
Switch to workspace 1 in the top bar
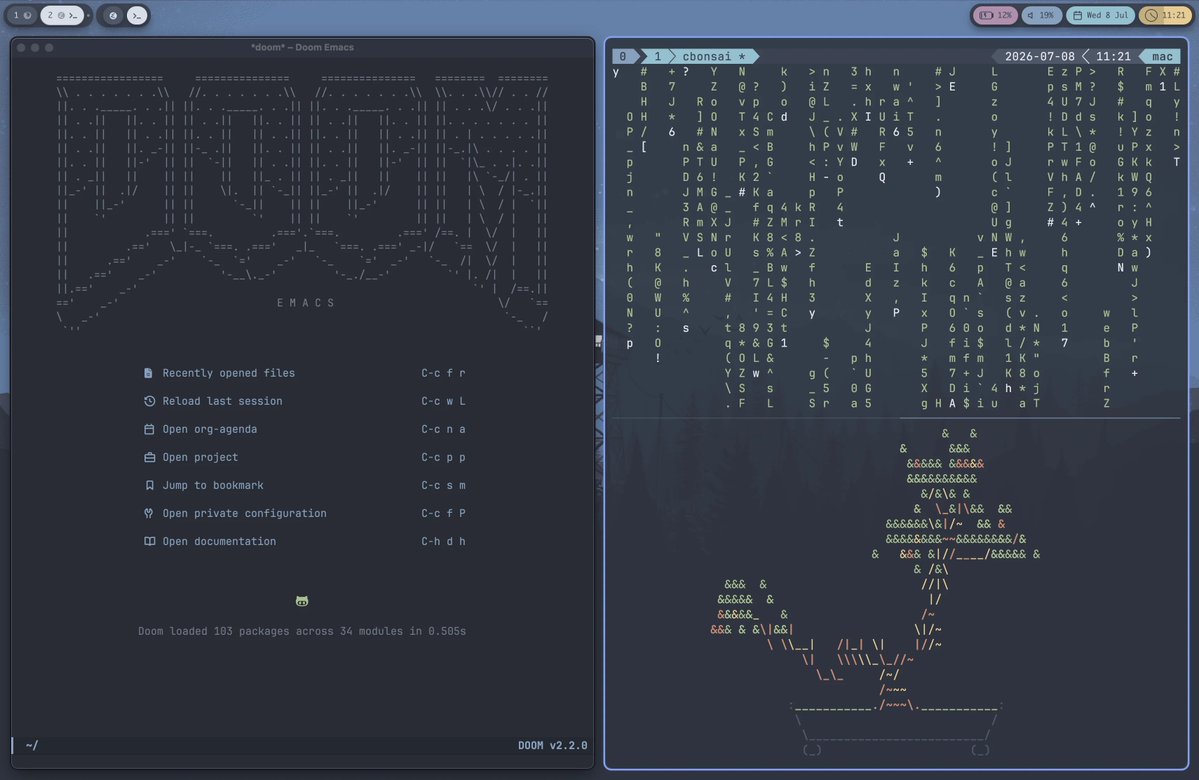coord(21,15)
